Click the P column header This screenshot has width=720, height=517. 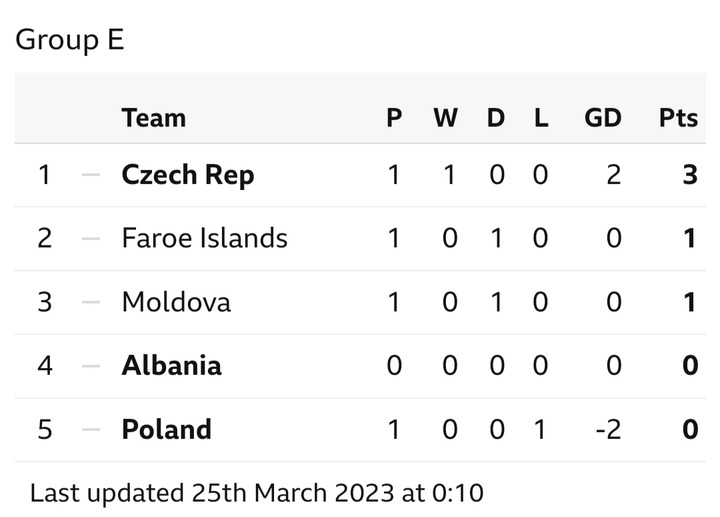click(x=394, y=118)
